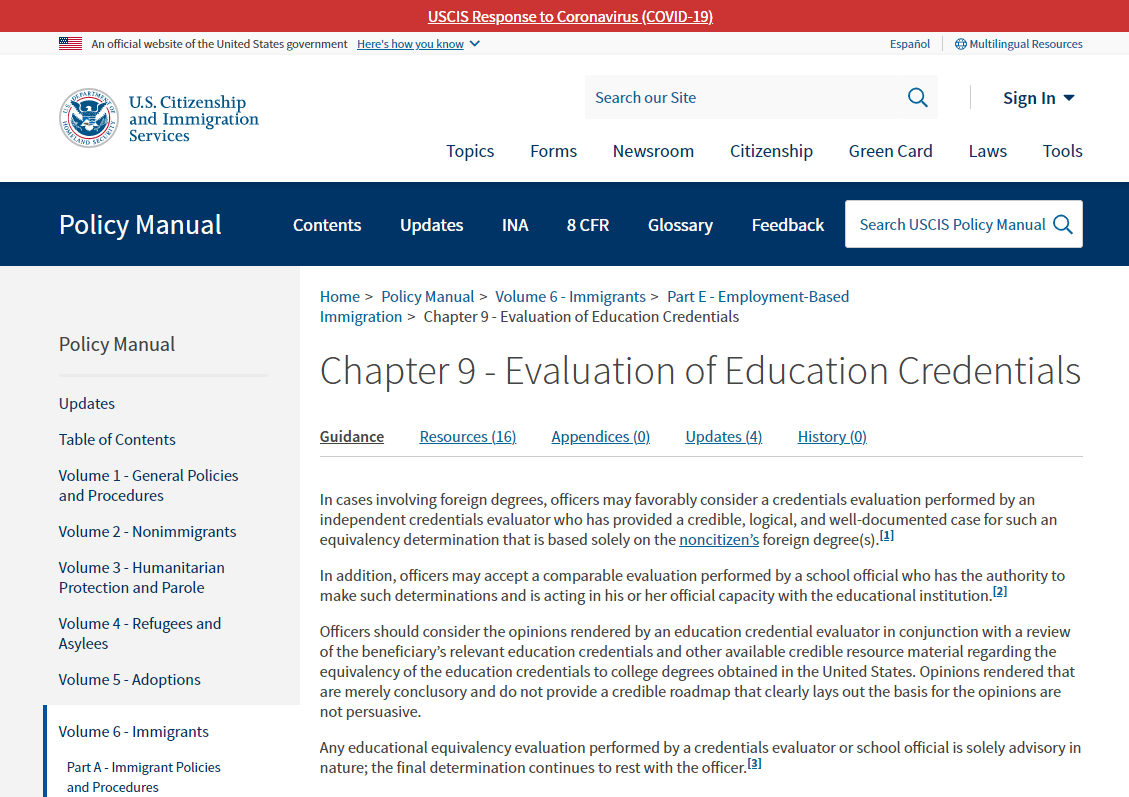
Task: Click the US flag icon
Action: click(x=71, y=43)
